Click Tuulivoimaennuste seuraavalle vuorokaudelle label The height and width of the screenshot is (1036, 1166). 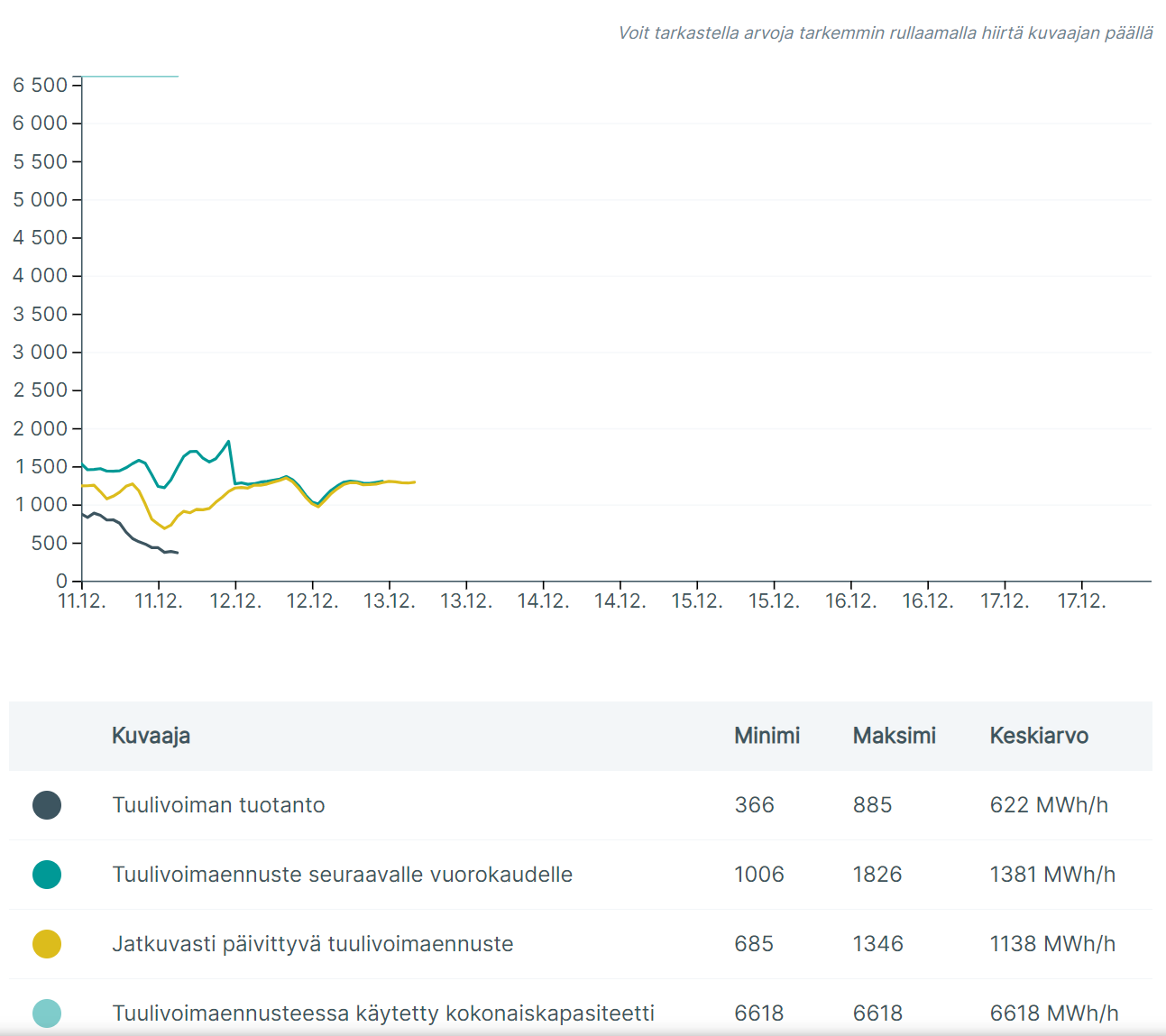click(342, 875)
